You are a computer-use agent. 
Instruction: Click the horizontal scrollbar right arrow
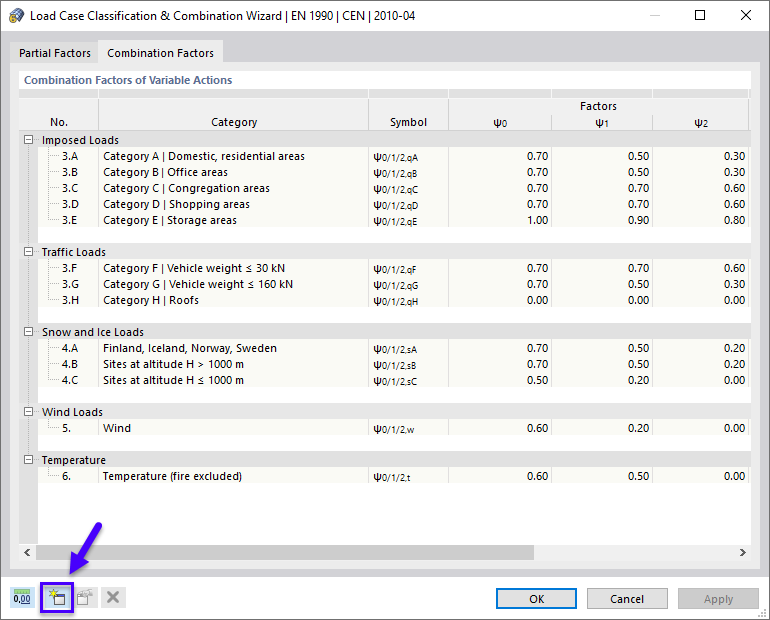pyautogui.click(x=742, y=553)
